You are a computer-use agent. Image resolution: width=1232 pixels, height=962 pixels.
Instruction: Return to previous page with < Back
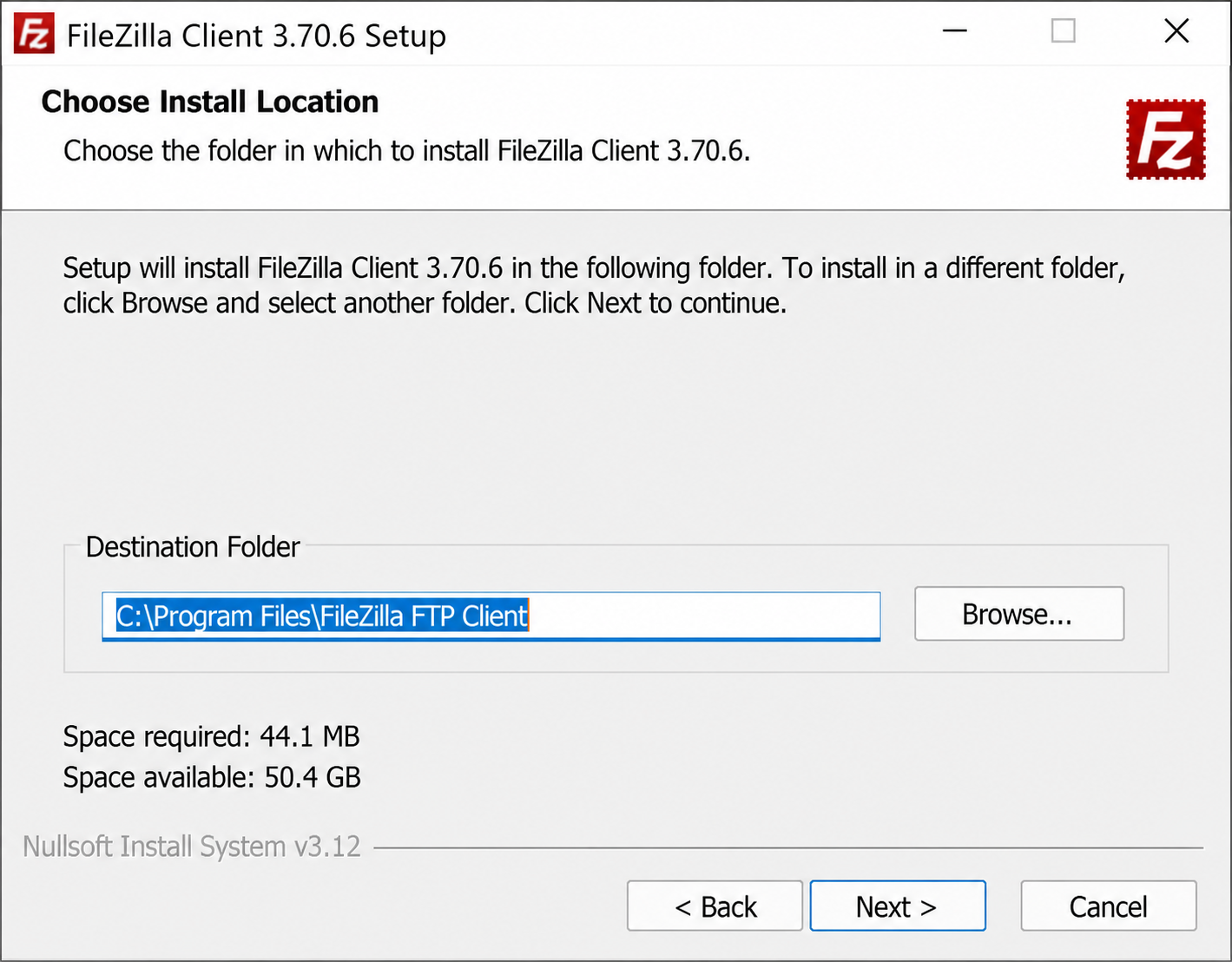tap(715, 906)
